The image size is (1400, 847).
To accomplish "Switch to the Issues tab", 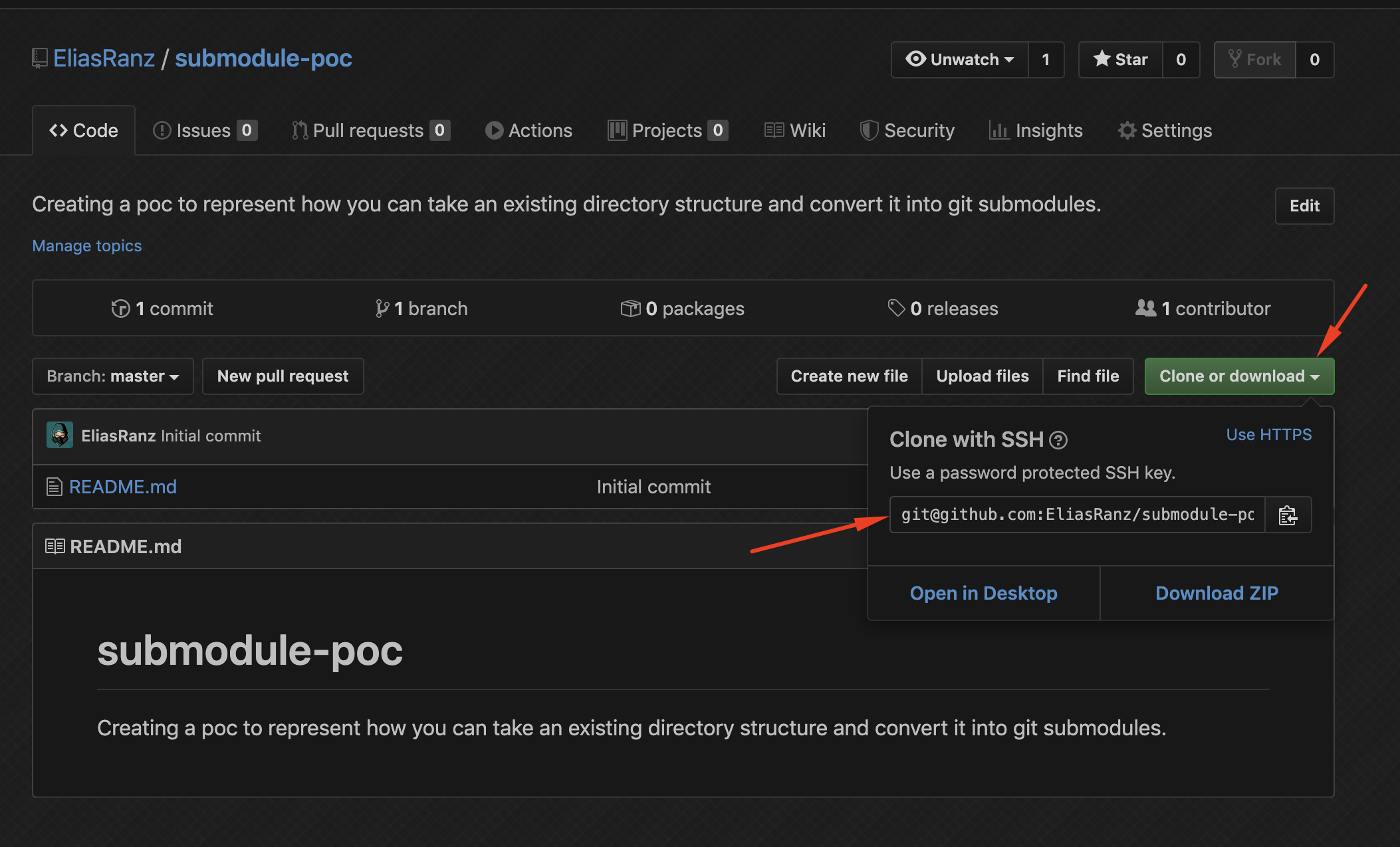I will click(x=205, y=130).
